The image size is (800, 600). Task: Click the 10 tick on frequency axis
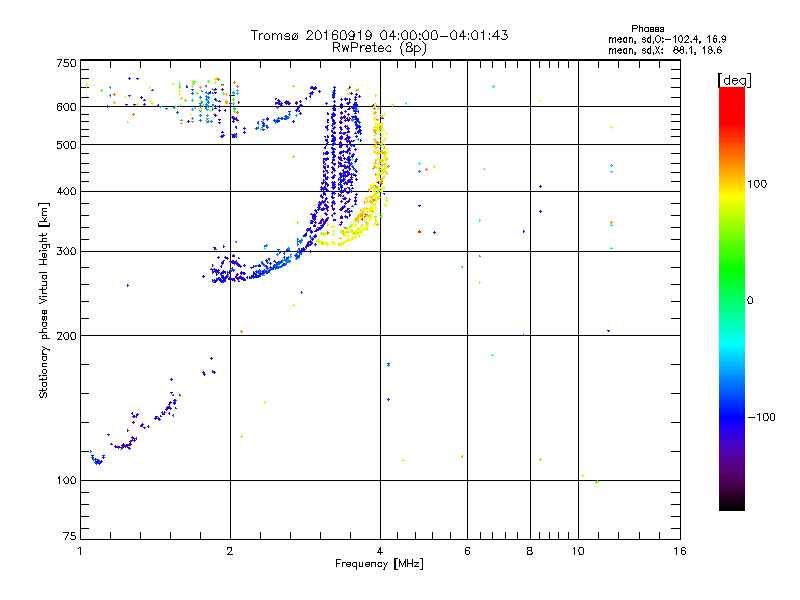tap(577, 552)
